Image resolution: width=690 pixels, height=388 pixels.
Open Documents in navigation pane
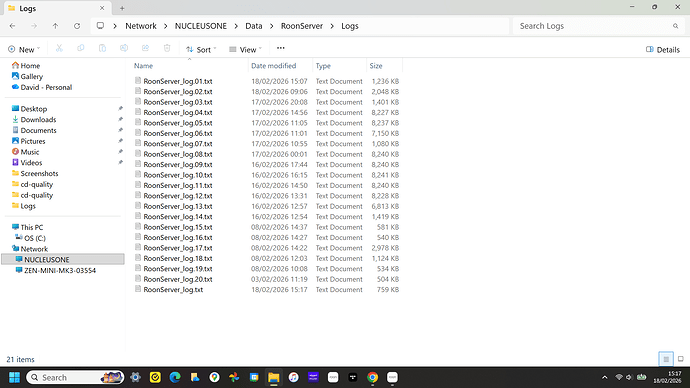point(34,130)
